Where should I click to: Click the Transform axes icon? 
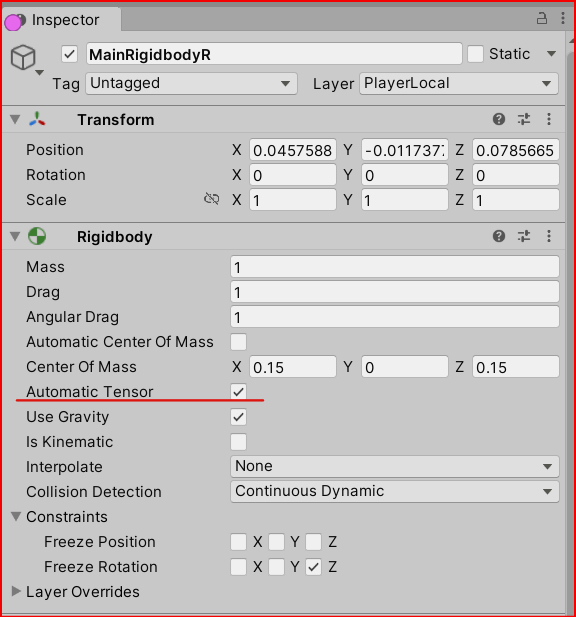(x=37, y=119)
